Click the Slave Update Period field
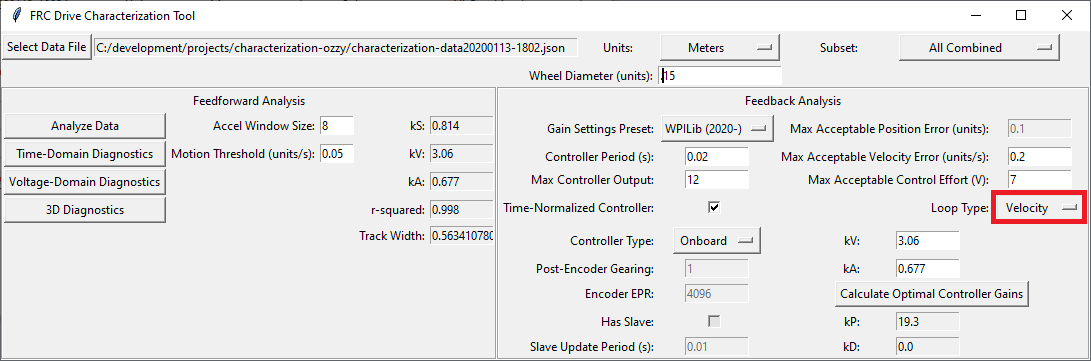The height and width of the screenshot is (361, 1091). (x=717, y=346)
